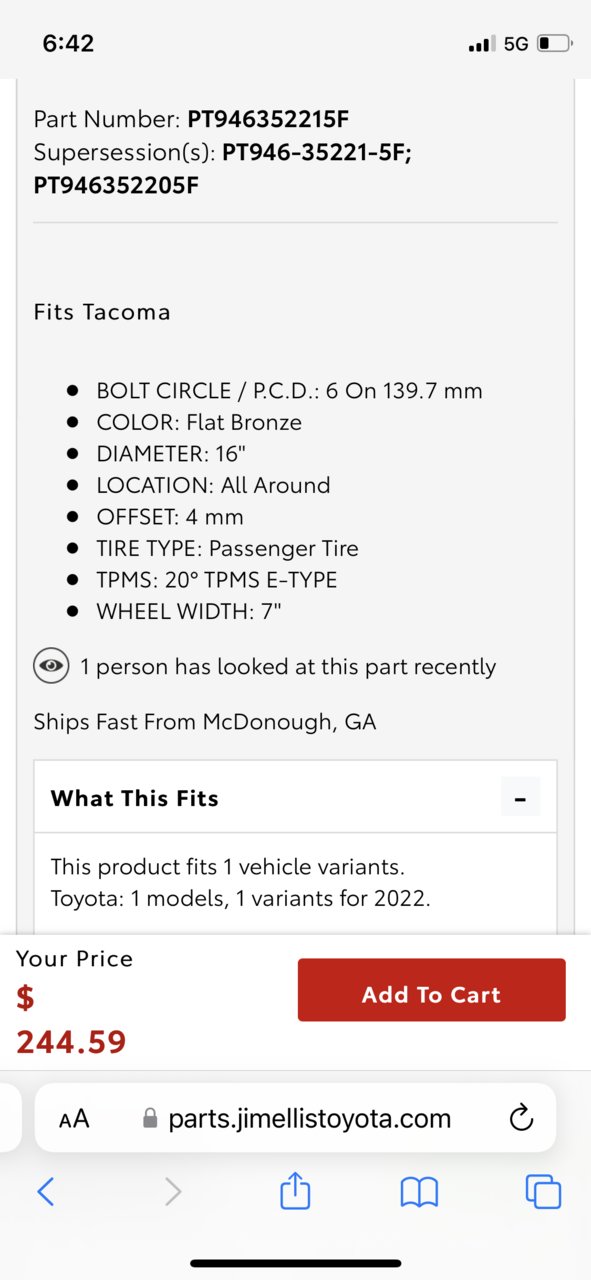Tap the home indicator bar at the bottom
This screenshot has width=591, height=1280.
(x=296, y=1264)
